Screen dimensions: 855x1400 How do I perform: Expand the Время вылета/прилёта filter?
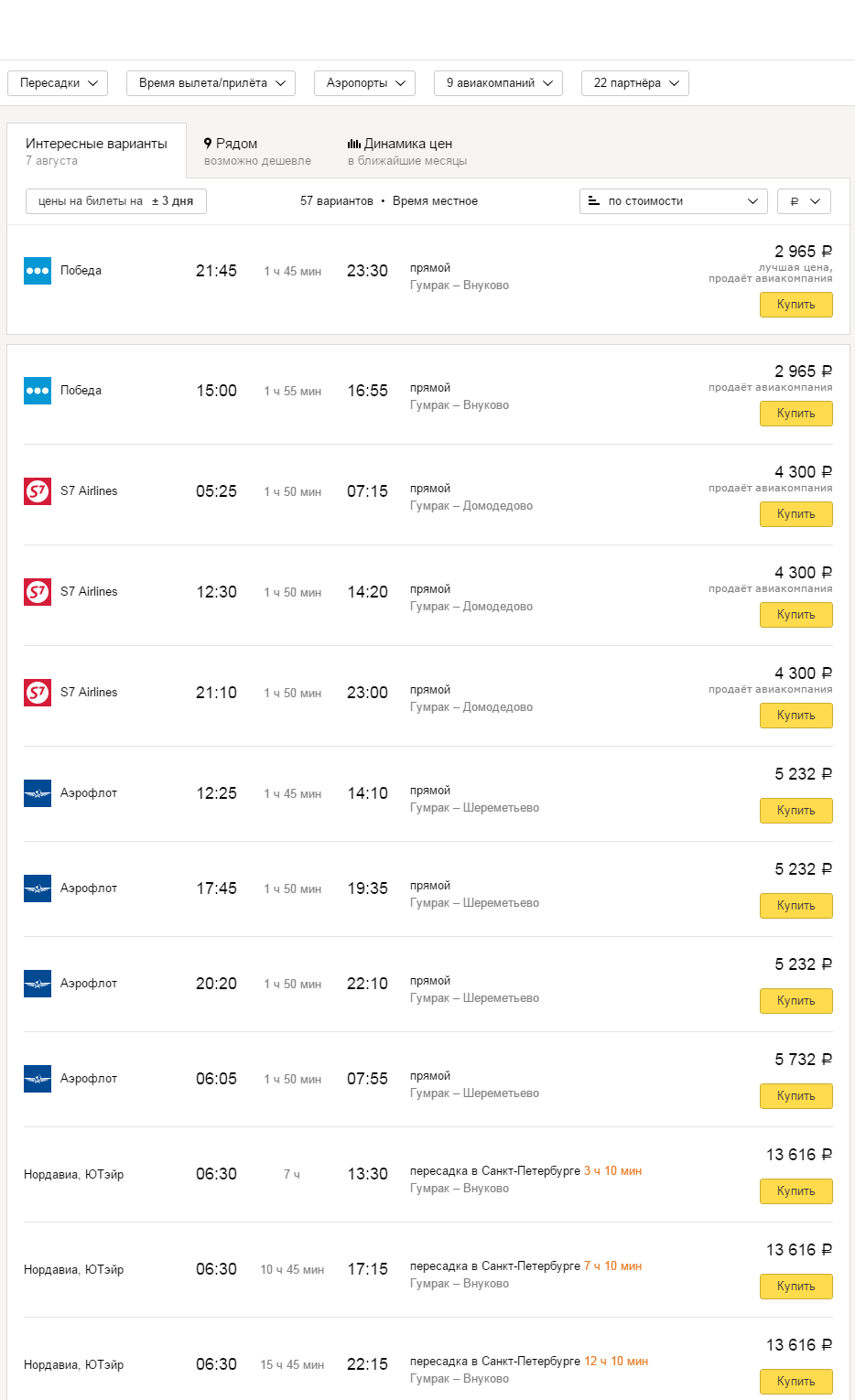click(x=211, y=83)
